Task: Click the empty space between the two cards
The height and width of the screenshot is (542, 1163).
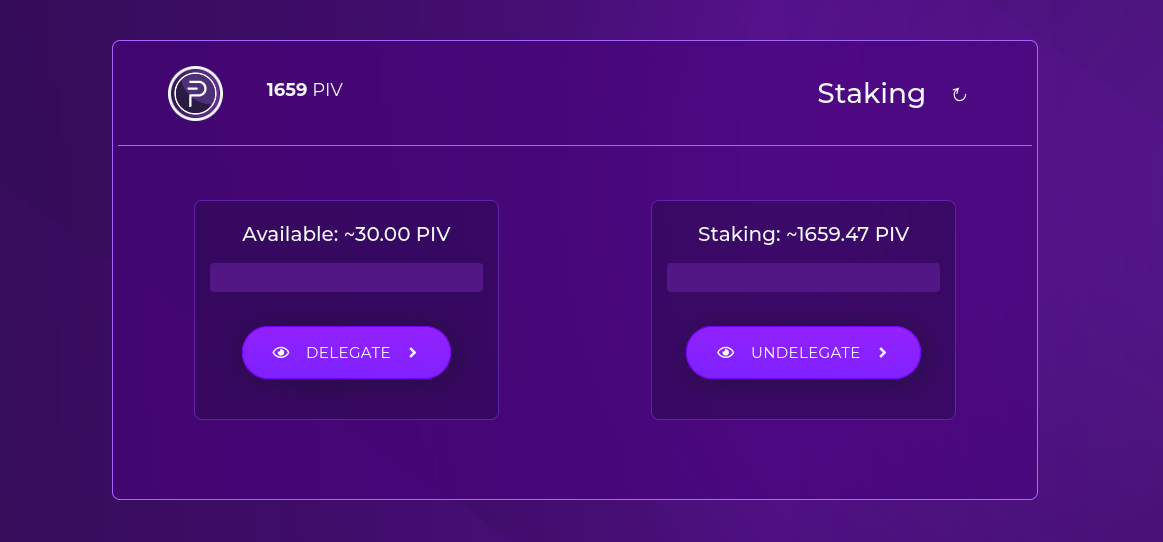Action: click(x=575, y=310)
